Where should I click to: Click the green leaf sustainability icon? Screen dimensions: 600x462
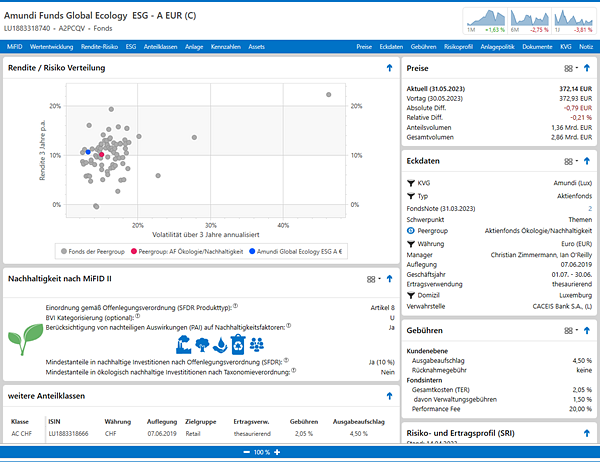pos(25,339)
